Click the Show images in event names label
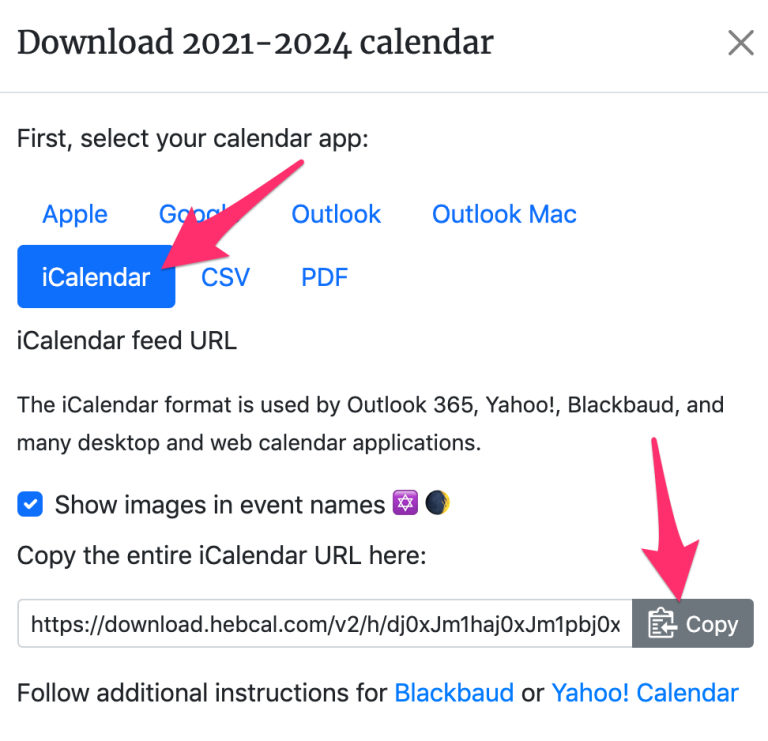Viewport: 768px width, 741px height. click(x=220, y=504)
